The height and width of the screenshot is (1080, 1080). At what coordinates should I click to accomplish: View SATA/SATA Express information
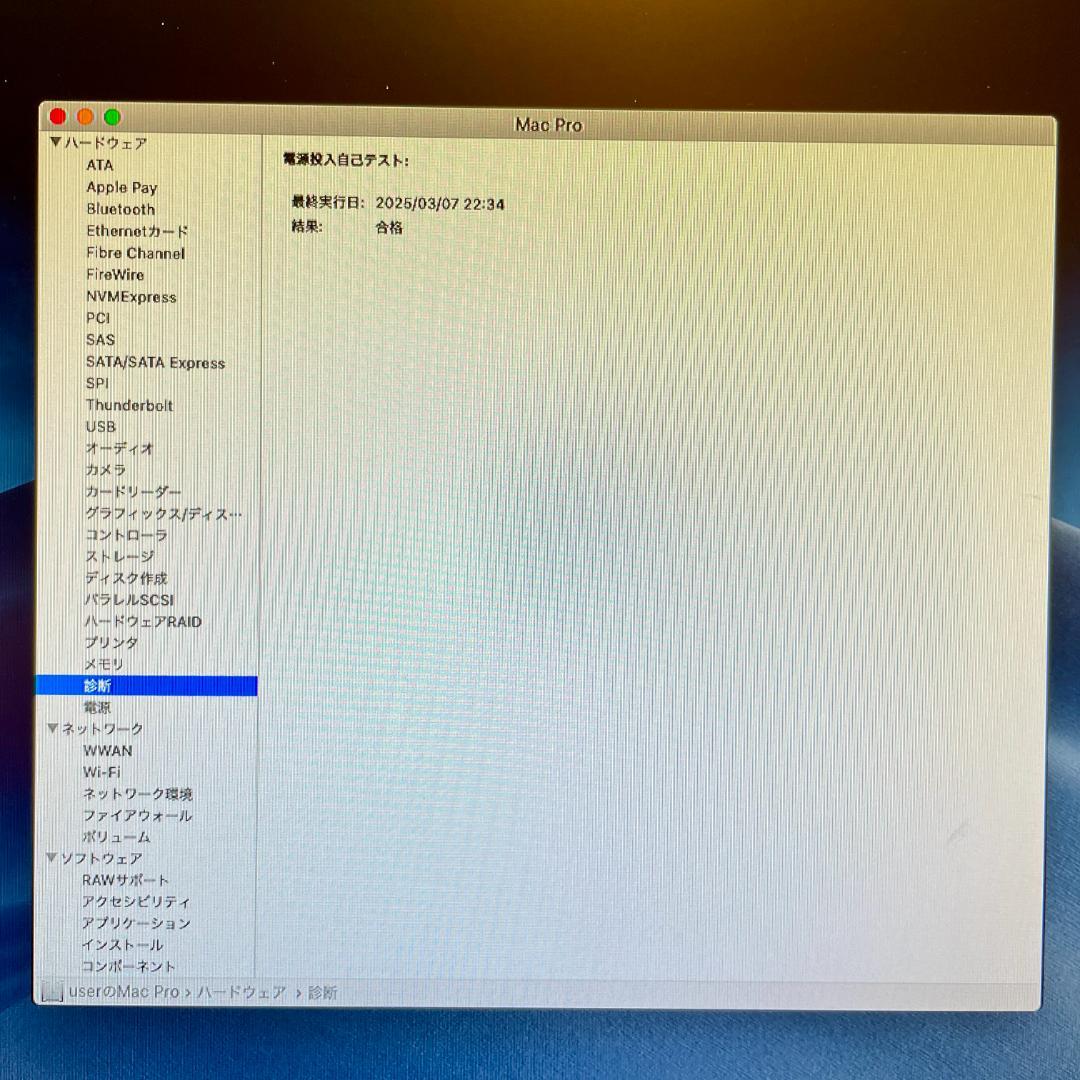coord(154,363)
